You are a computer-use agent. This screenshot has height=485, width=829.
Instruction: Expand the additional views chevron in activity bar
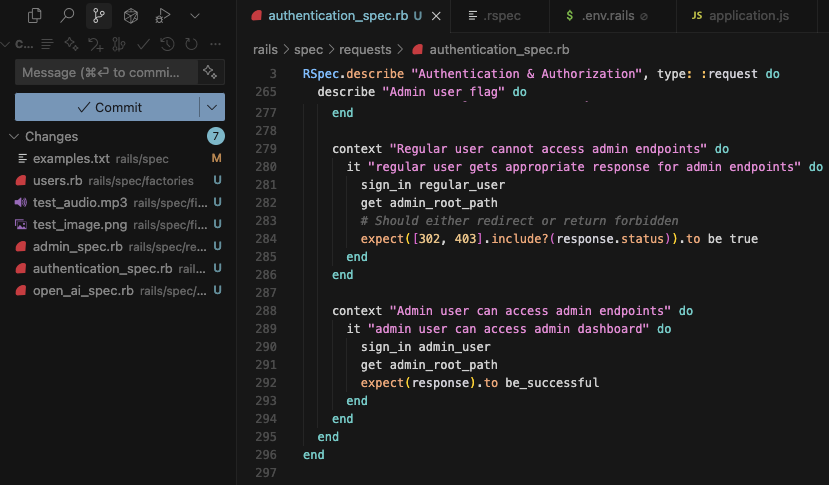click(x=194, y=15)
